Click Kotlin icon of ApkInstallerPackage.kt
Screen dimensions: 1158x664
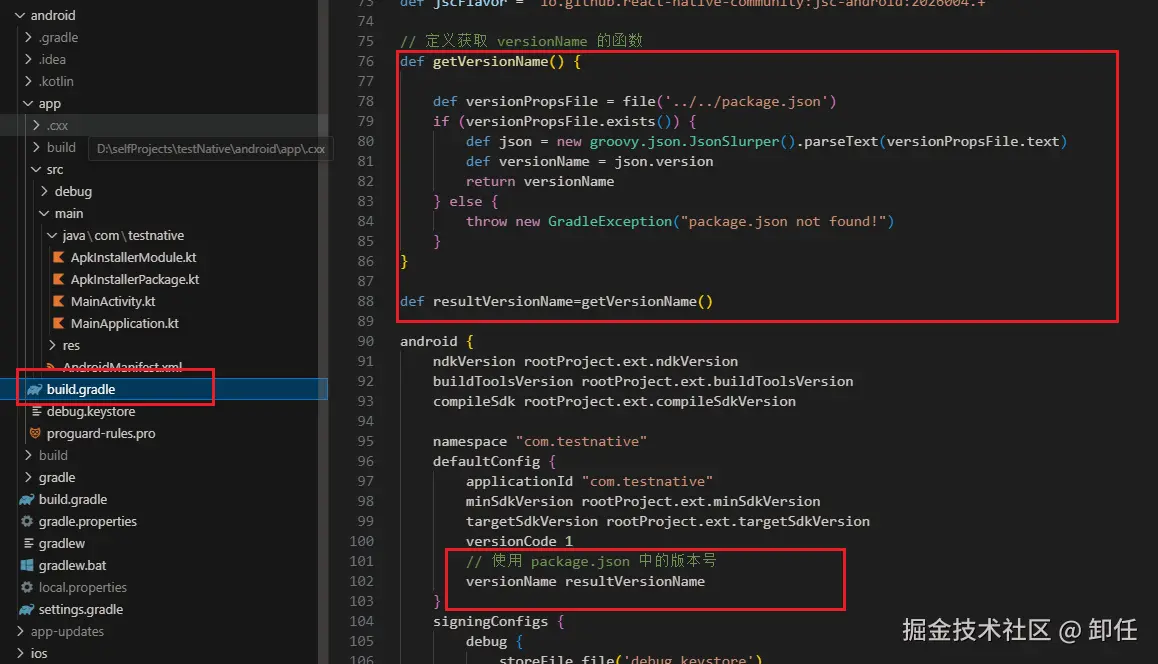click(58, 279)
